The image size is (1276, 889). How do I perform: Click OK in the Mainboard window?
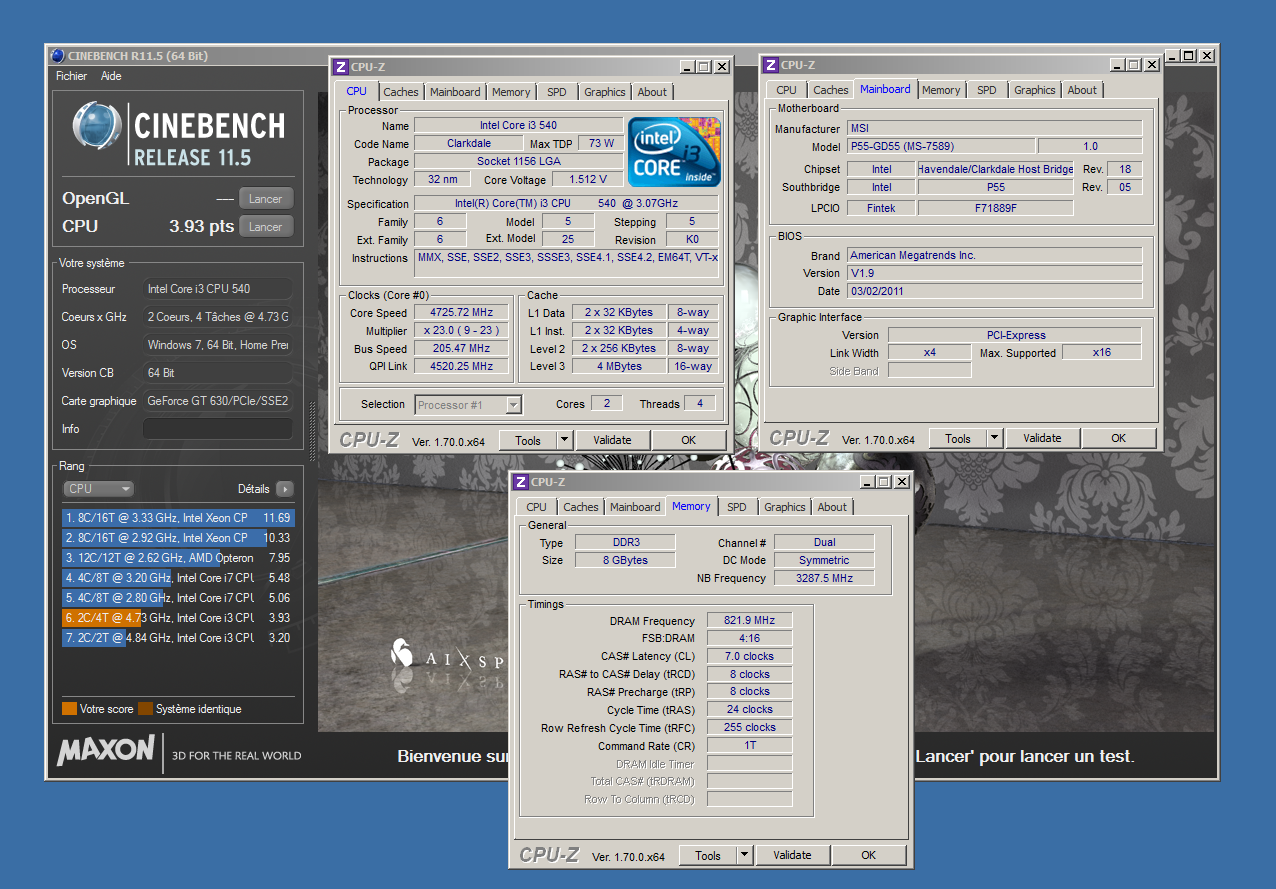tap(1119, 438)
